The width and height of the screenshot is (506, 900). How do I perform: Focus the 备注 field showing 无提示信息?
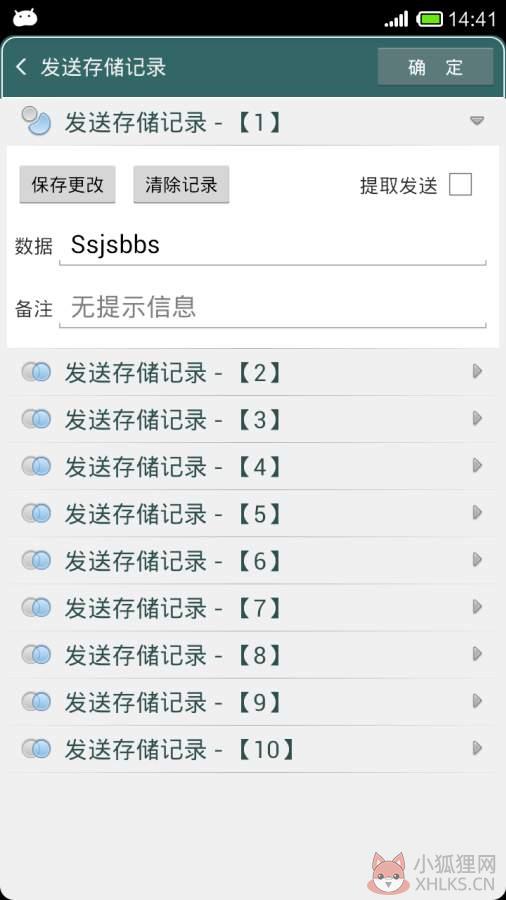tap(273, 308)
